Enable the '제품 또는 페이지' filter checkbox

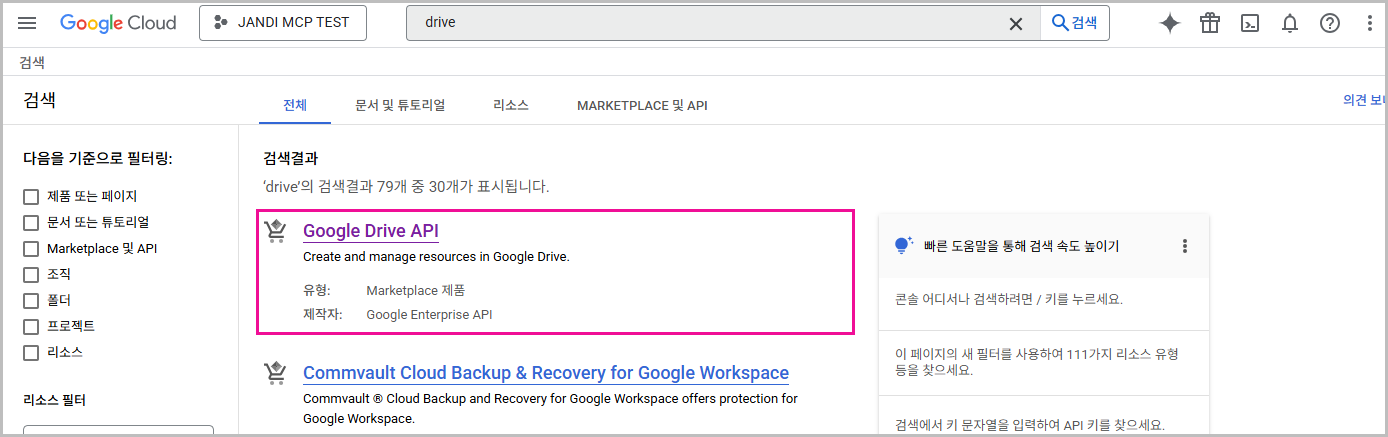pyautogui.click(x=31, y=196)
